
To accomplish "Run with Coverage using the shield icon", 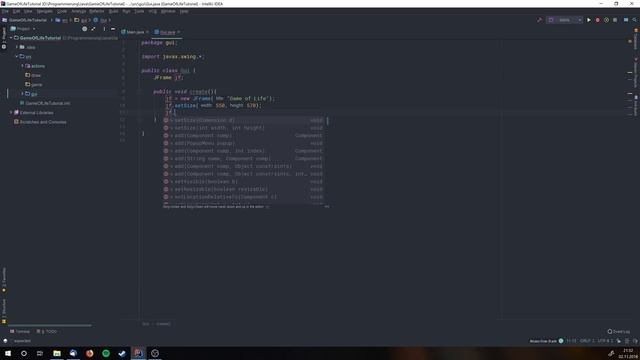I will click(606, 20).
